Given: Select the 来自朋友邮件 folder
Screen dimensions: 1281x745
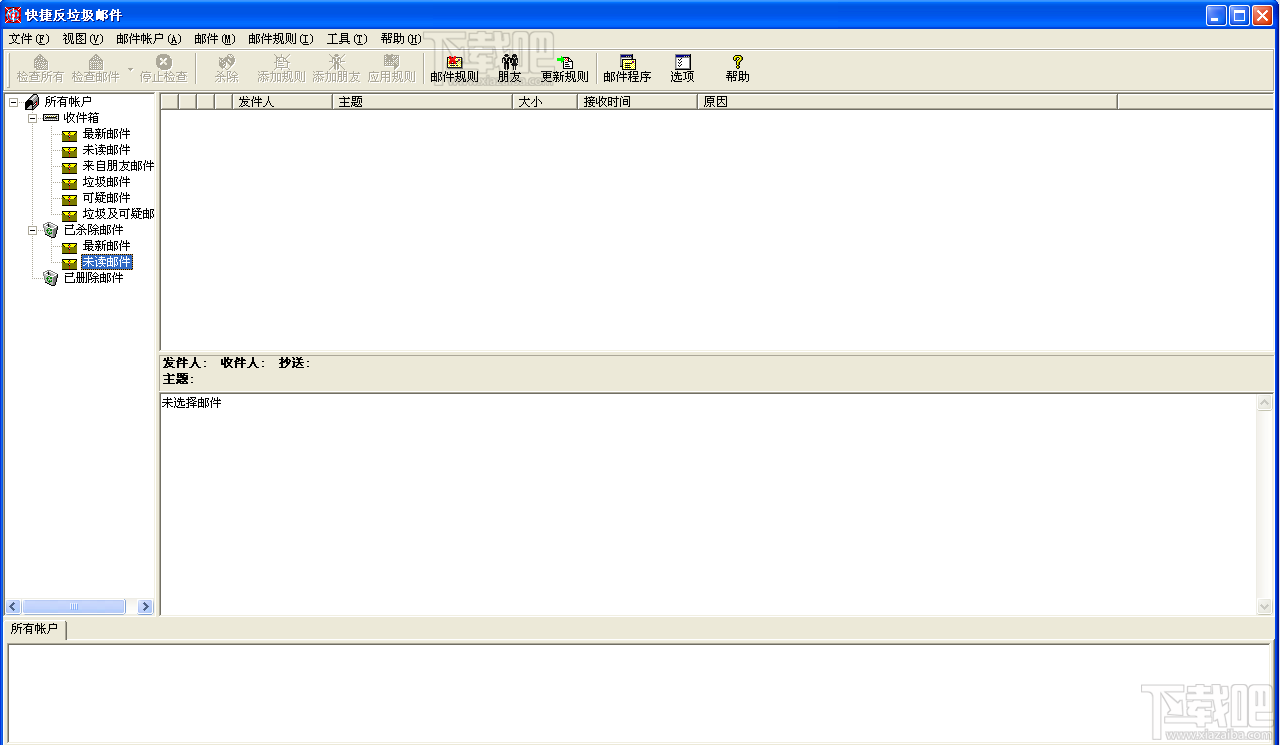Looking at the screenshot, I should tap(118, 166).
